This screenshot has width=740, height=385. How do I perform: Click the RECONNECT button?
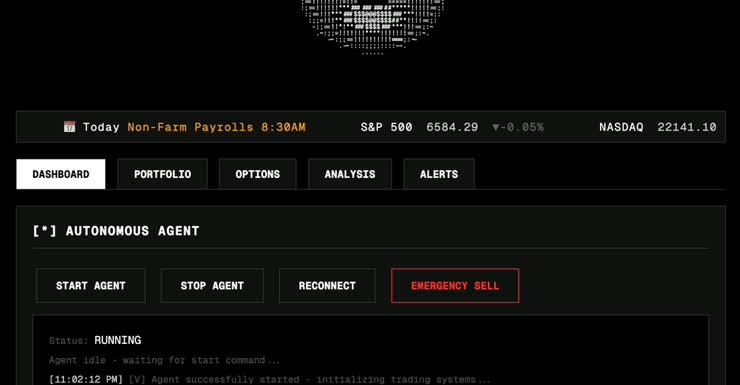coord(327,286)
